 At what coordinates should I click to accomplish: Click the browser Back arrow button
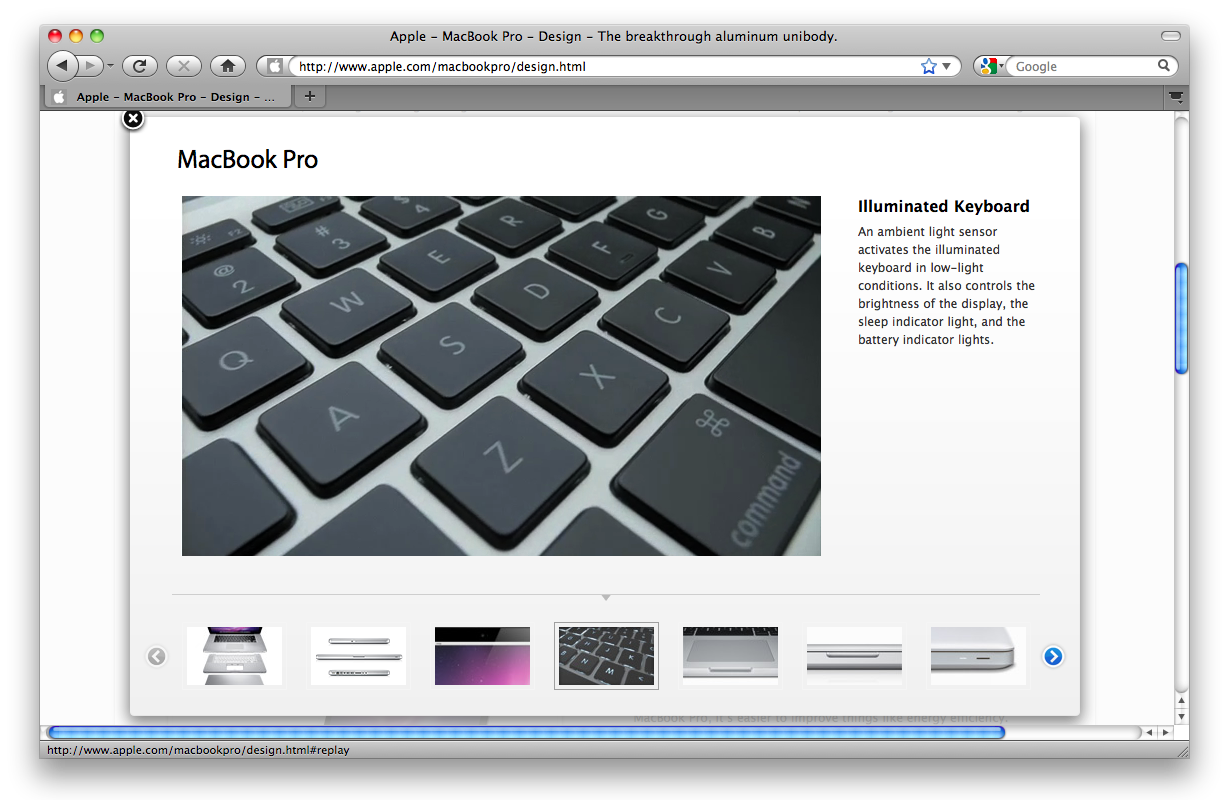click(62, 66)
